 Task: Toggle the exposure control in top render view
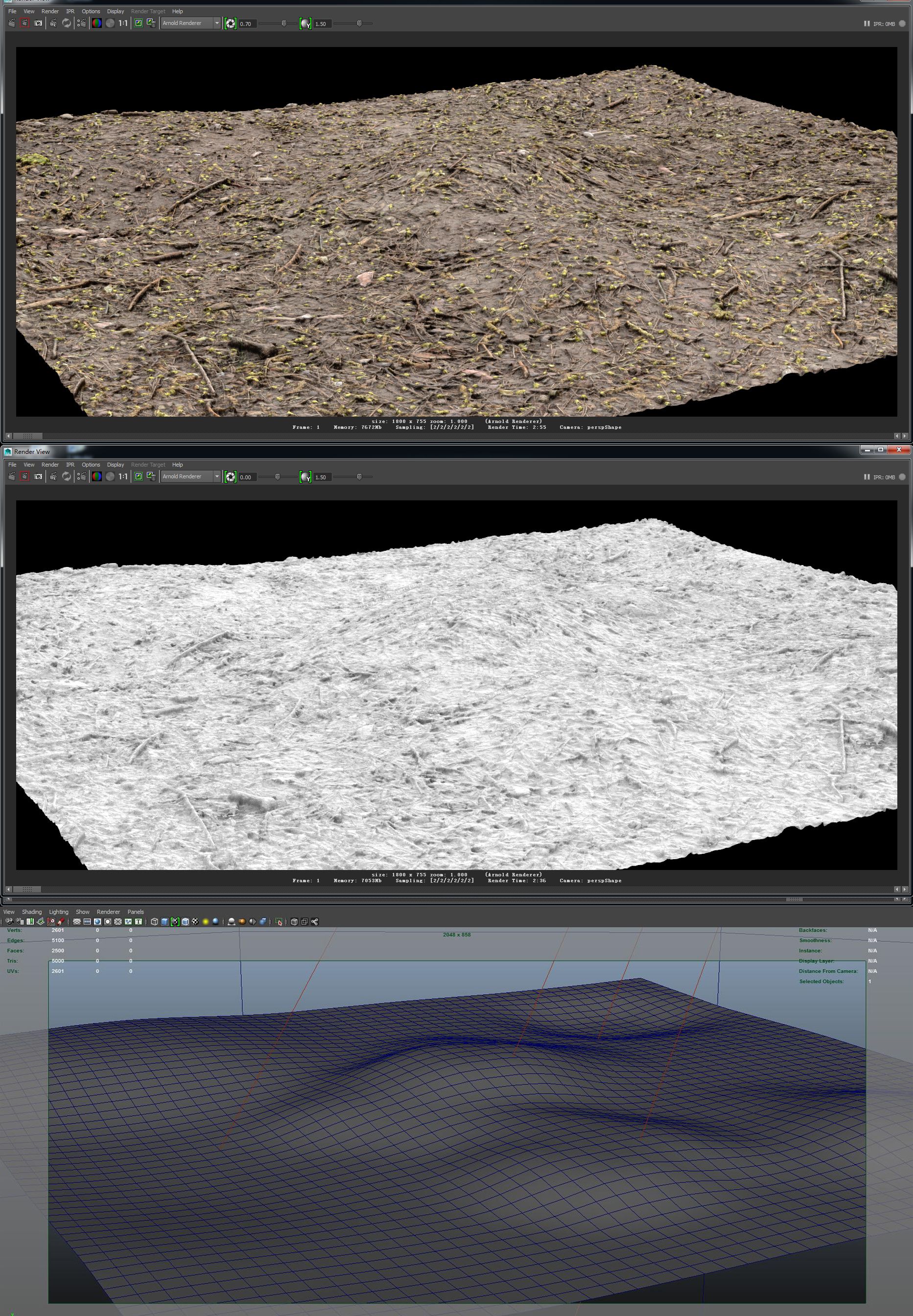click(230, 23)
